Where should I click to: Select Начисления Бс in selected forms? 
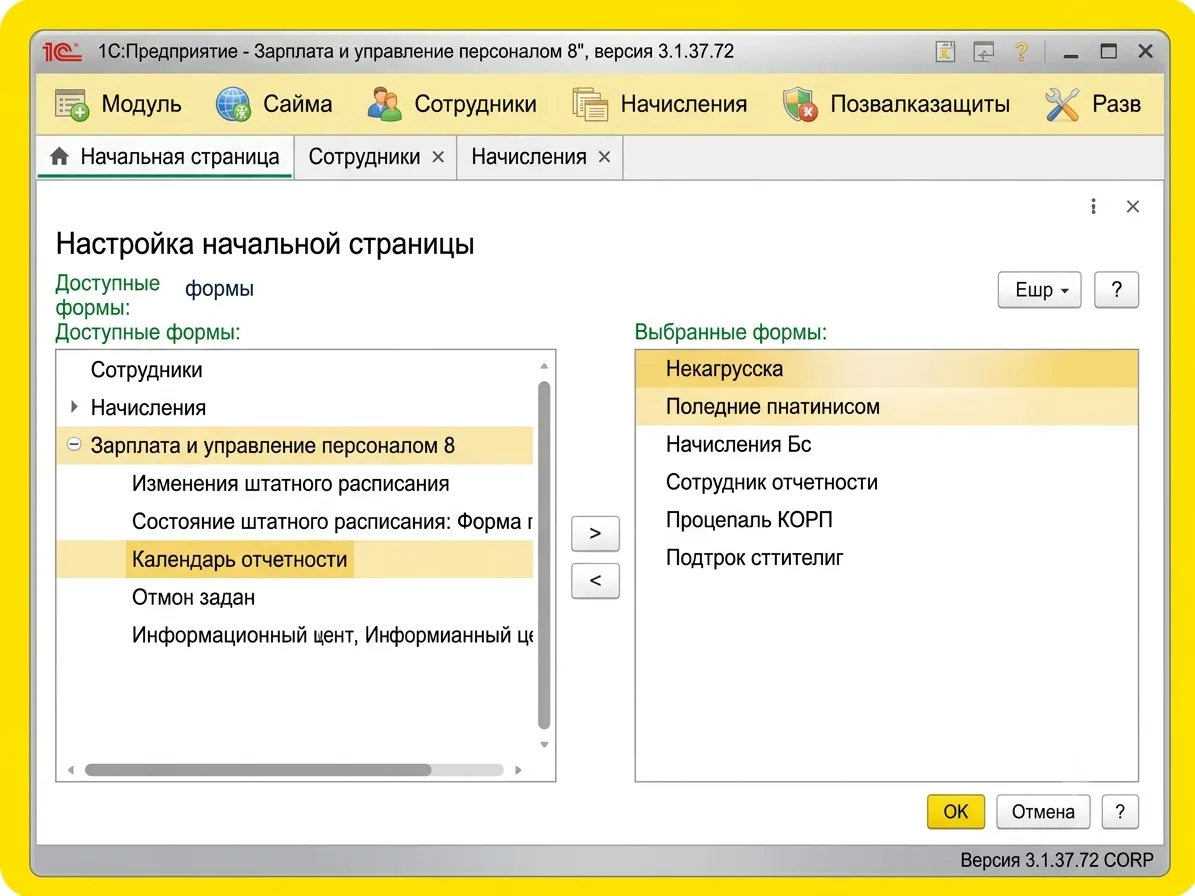(886, 444)
